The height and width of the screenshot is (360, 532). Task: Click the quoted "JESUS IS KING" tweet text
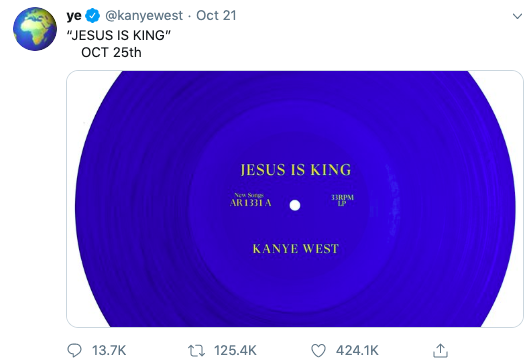tap(119, 35)
